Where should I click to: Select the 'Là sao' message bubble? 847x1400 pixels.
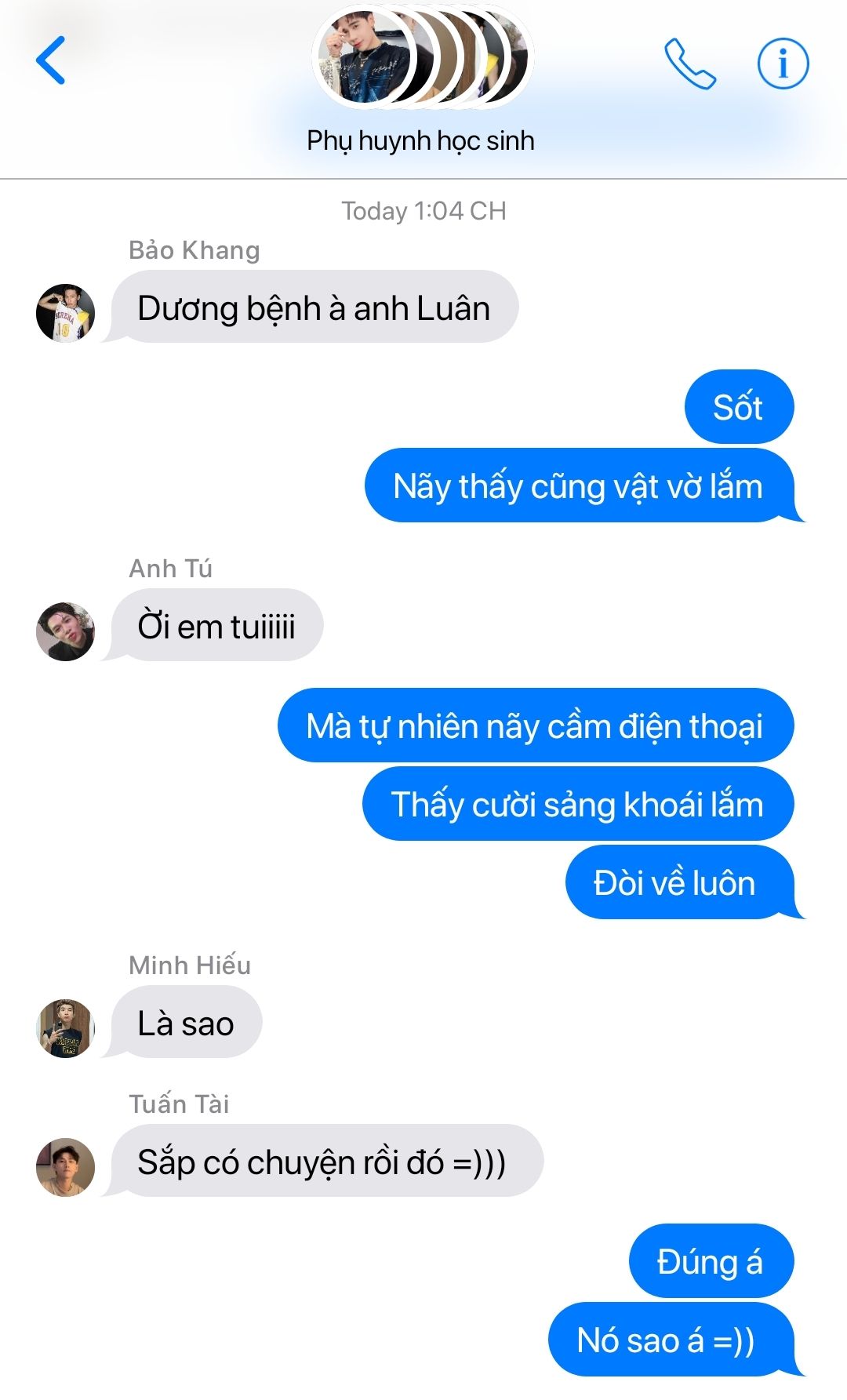186,1022
